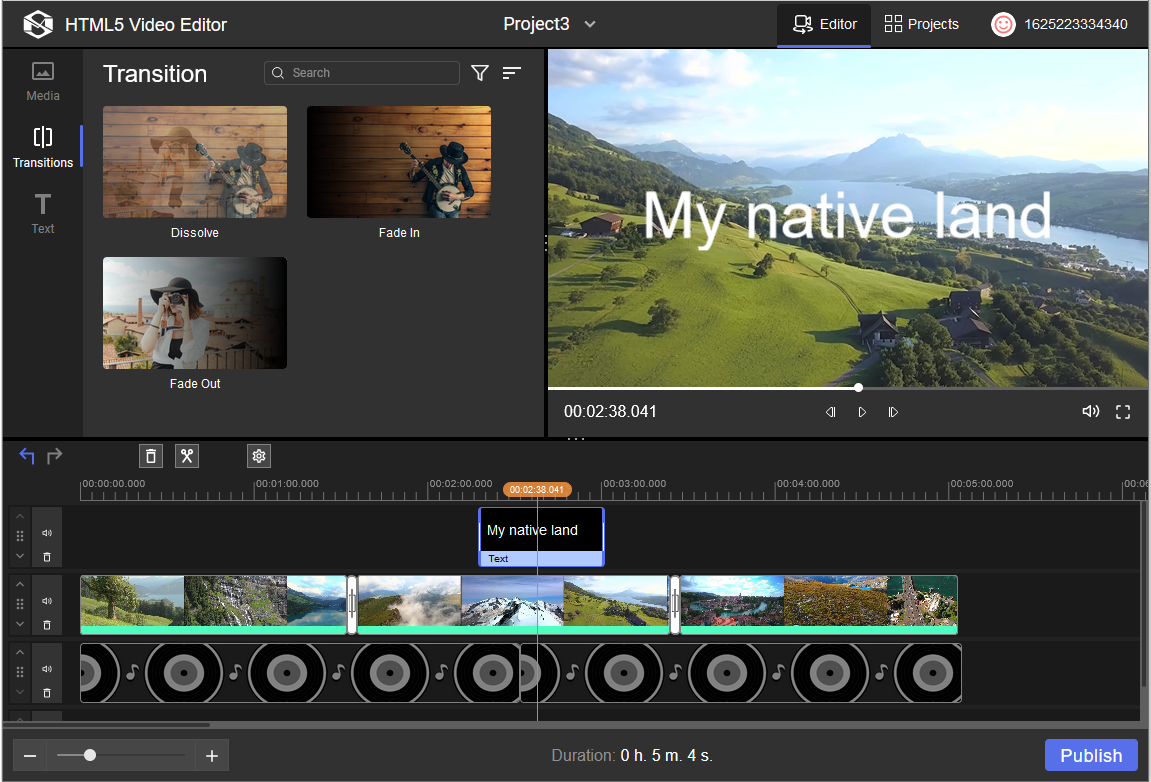The image size is (1151, 782).
Task: Open the Media panel in the sidebar
Action: [42, 81]
